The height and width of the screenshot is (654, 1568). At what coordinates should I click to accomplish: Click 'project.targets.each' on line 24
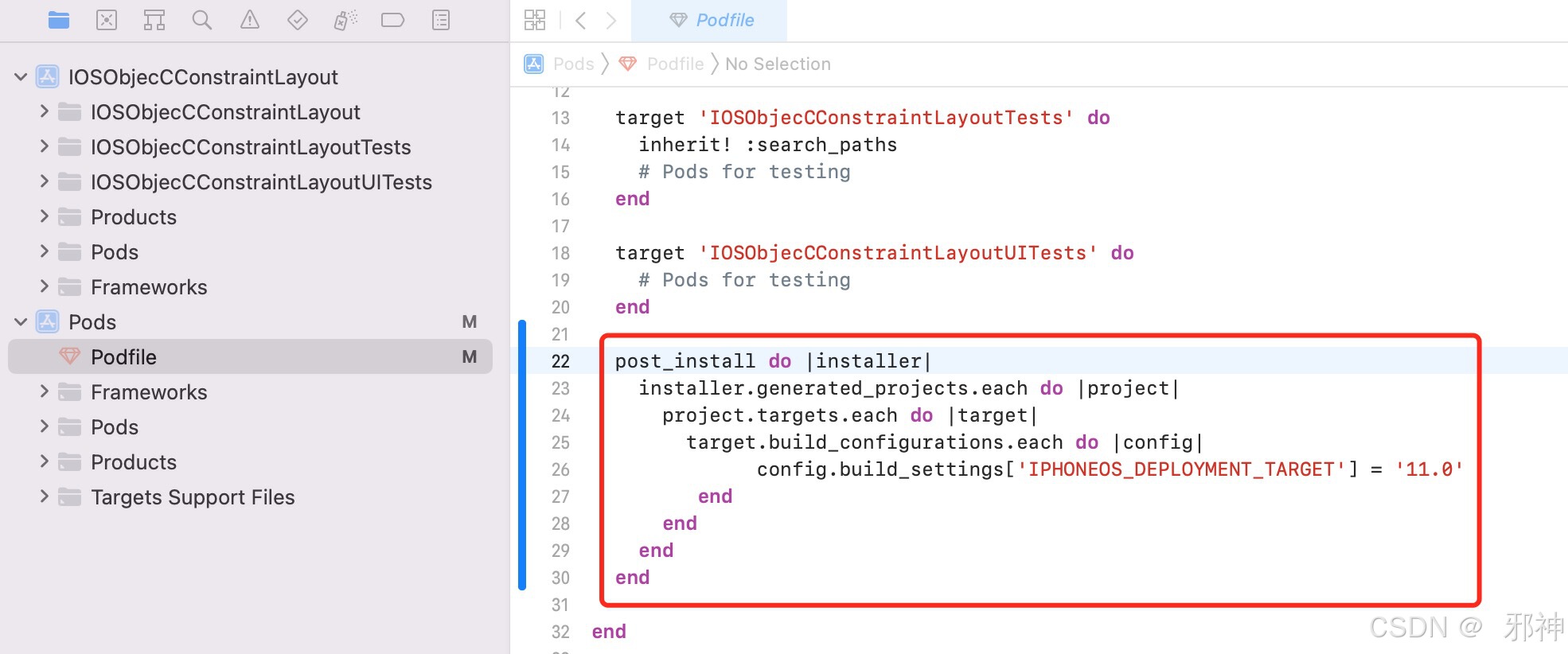click(x=779, y=415)
